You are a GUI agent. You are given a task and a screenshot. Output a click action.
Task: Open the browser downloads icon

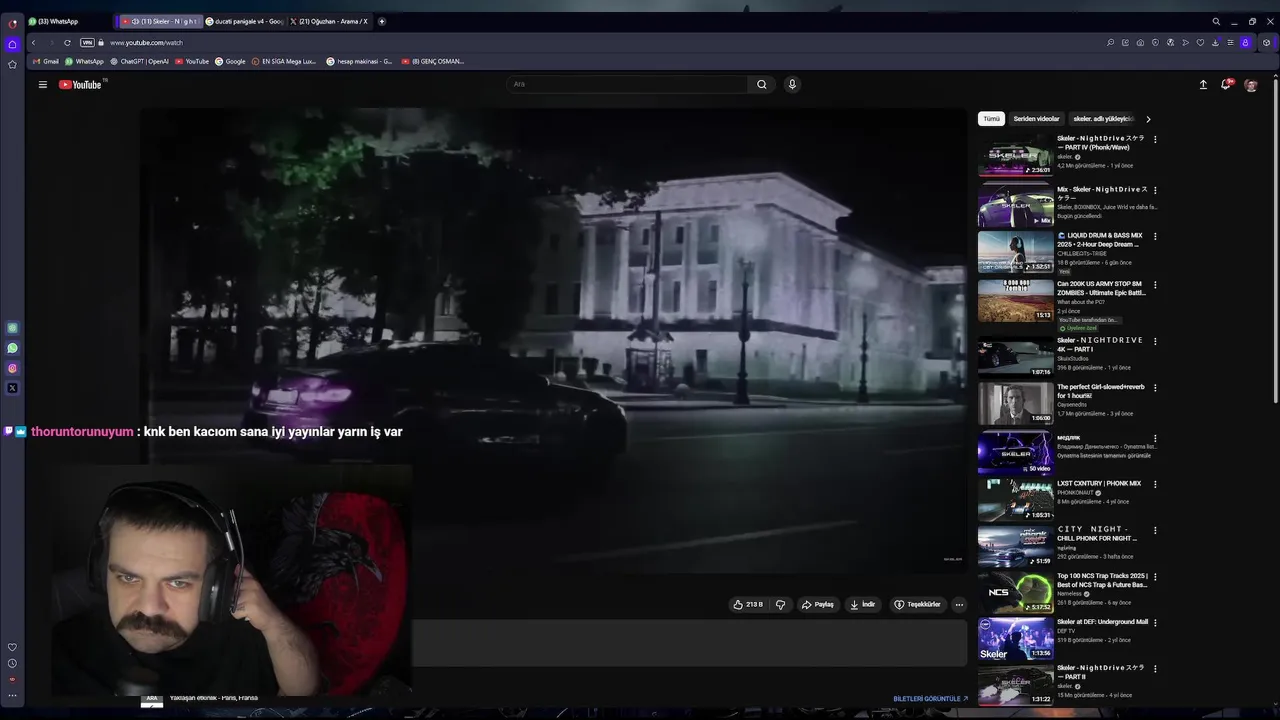1215,43
